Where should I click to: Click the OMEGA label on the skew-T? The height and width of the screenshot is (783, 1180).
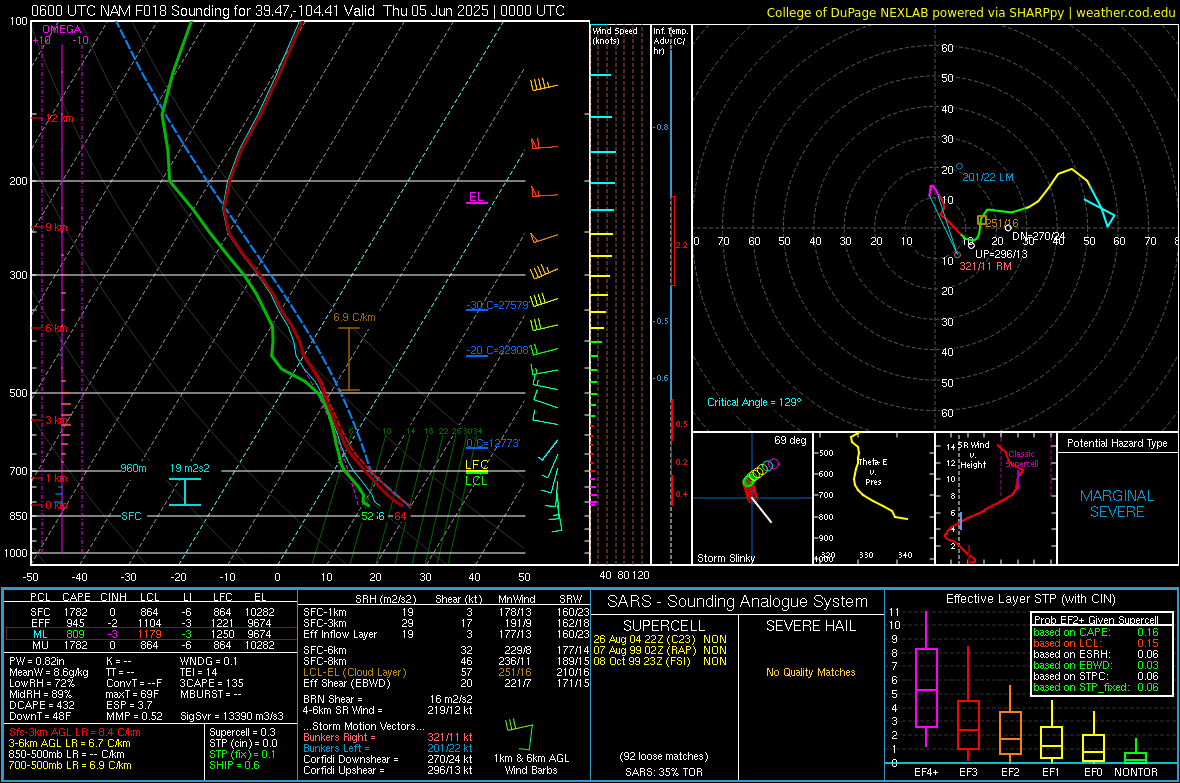point(62,29)
